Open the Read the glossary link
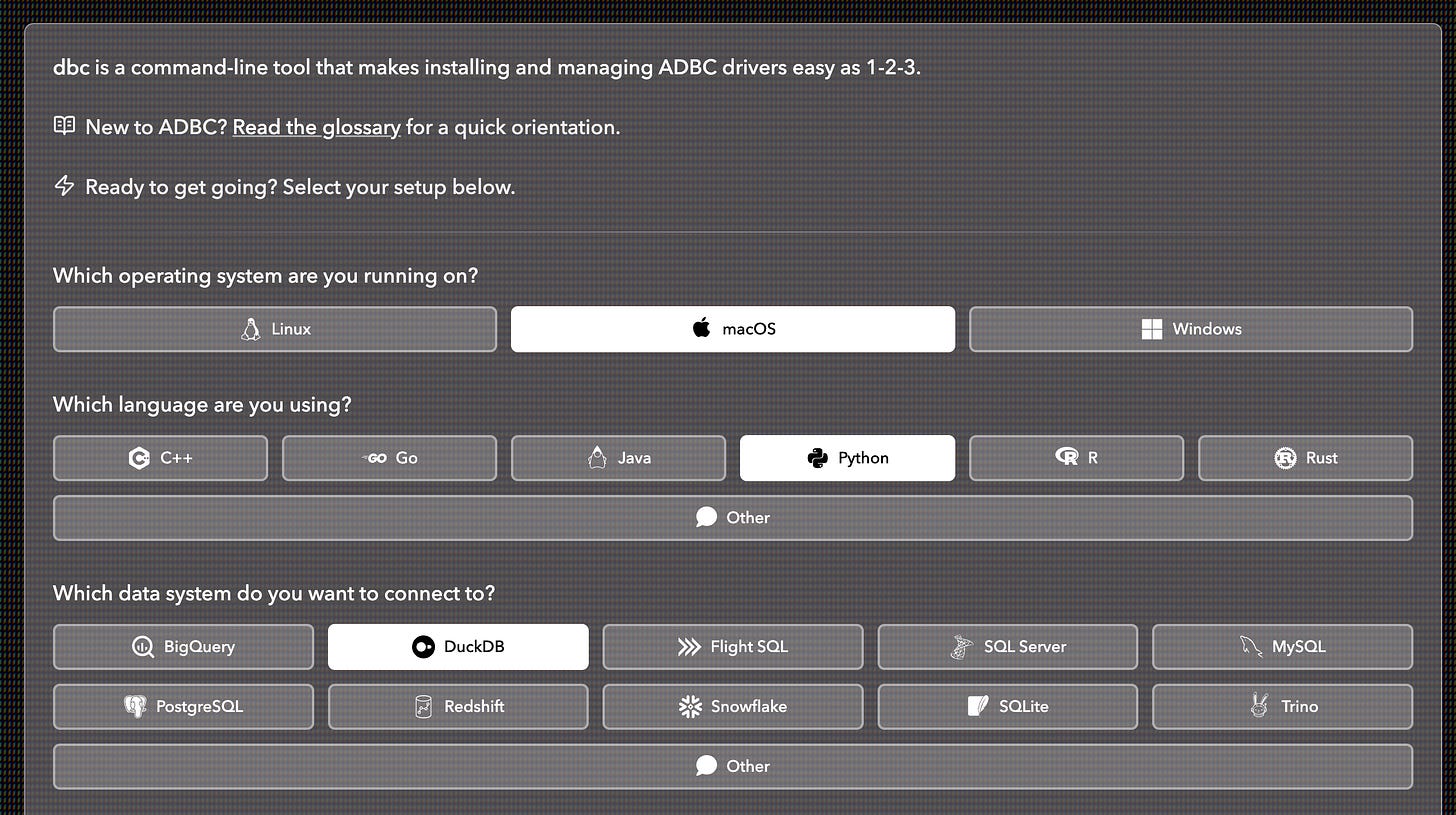This screenshot has height=815, width=1456. (316, 128)
